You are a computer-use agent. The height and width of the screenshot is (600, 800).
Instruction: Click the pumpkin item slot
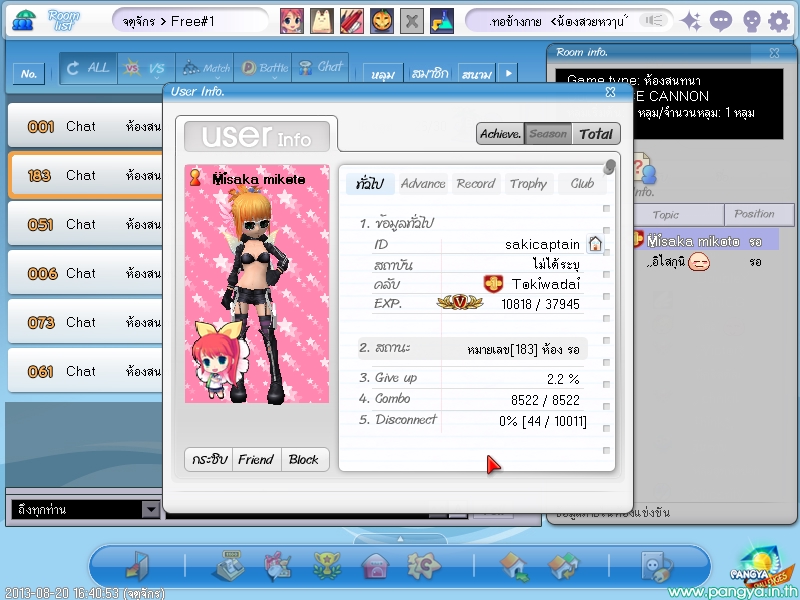tap(382, 21)
